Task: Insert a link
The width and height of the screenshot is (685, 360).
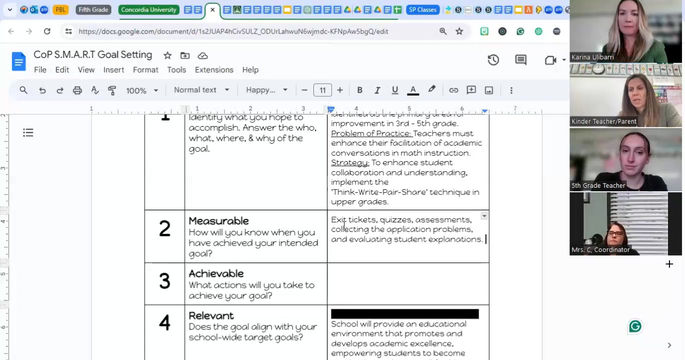Action: pos(453,90)
